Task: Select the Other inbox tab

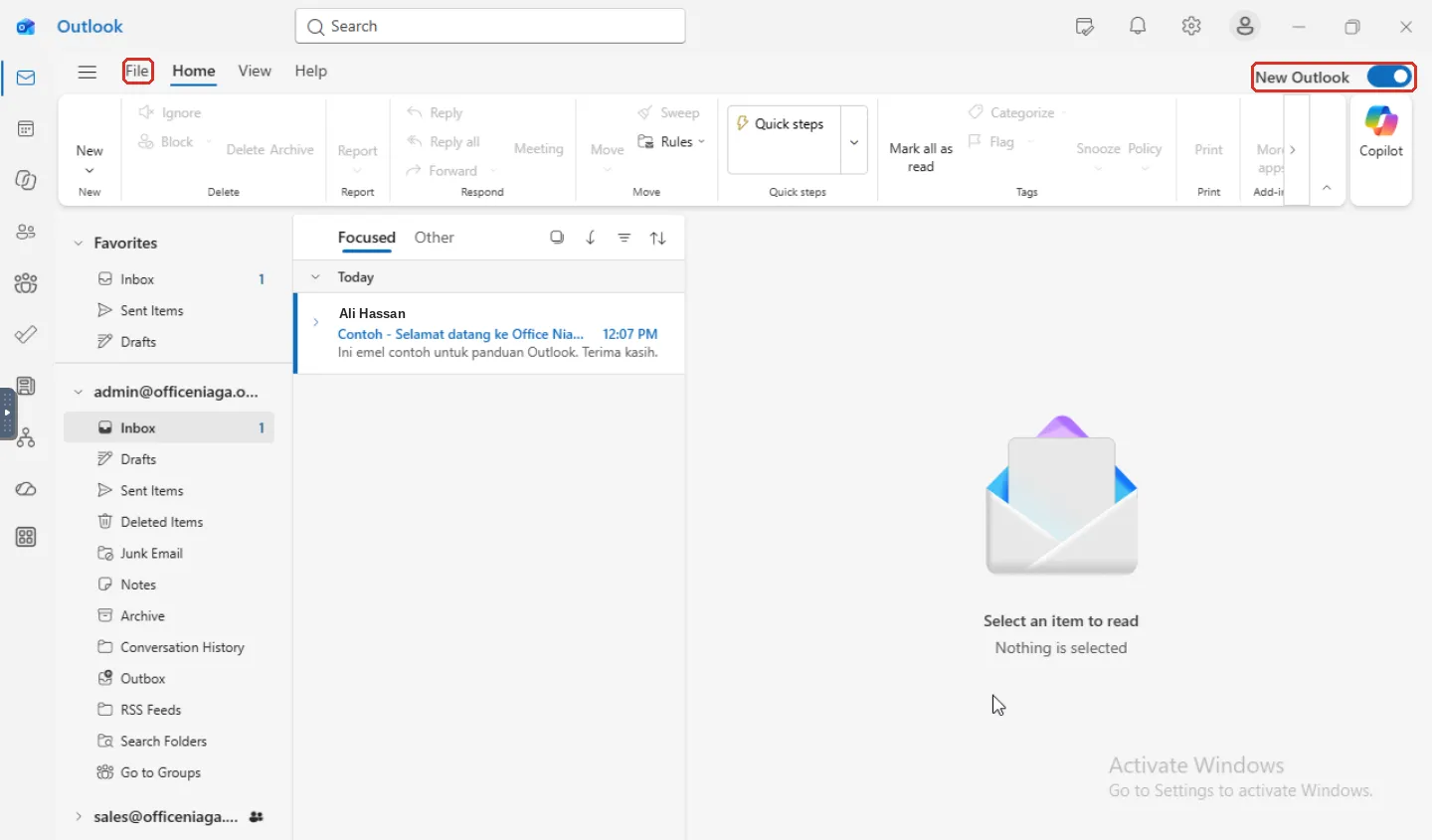Action: (435, 239)
